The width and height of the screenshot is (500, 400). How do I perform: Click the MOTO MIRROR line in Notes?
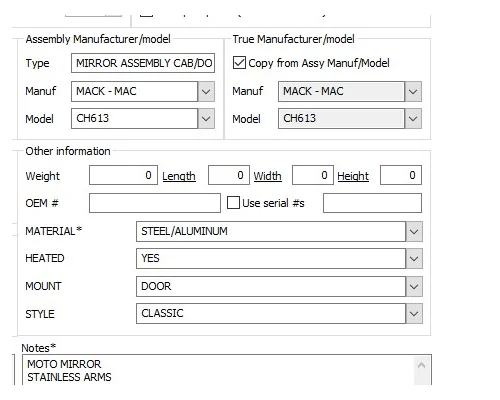click(x=64, y=364)
